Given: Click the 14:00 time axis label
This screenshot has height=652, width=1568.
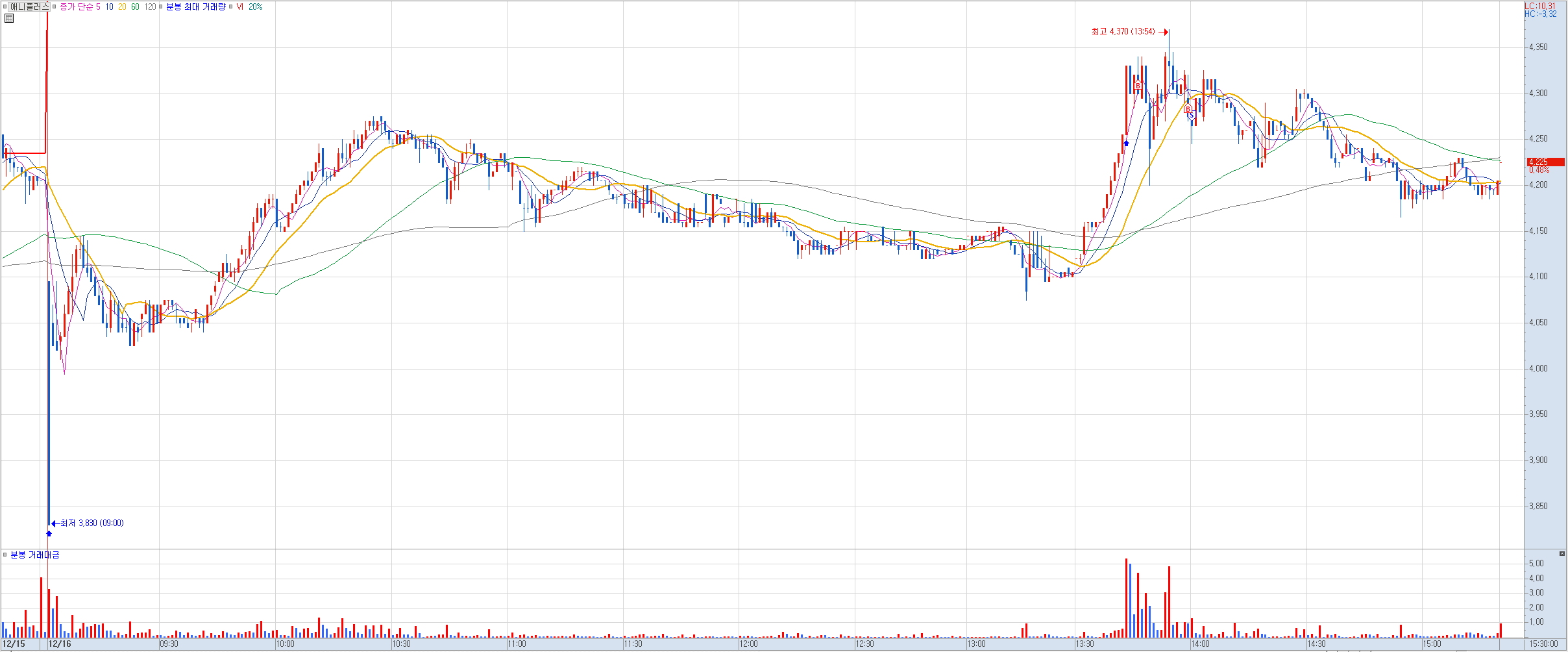Looking at the screenshot, I should click(1200, 644).
